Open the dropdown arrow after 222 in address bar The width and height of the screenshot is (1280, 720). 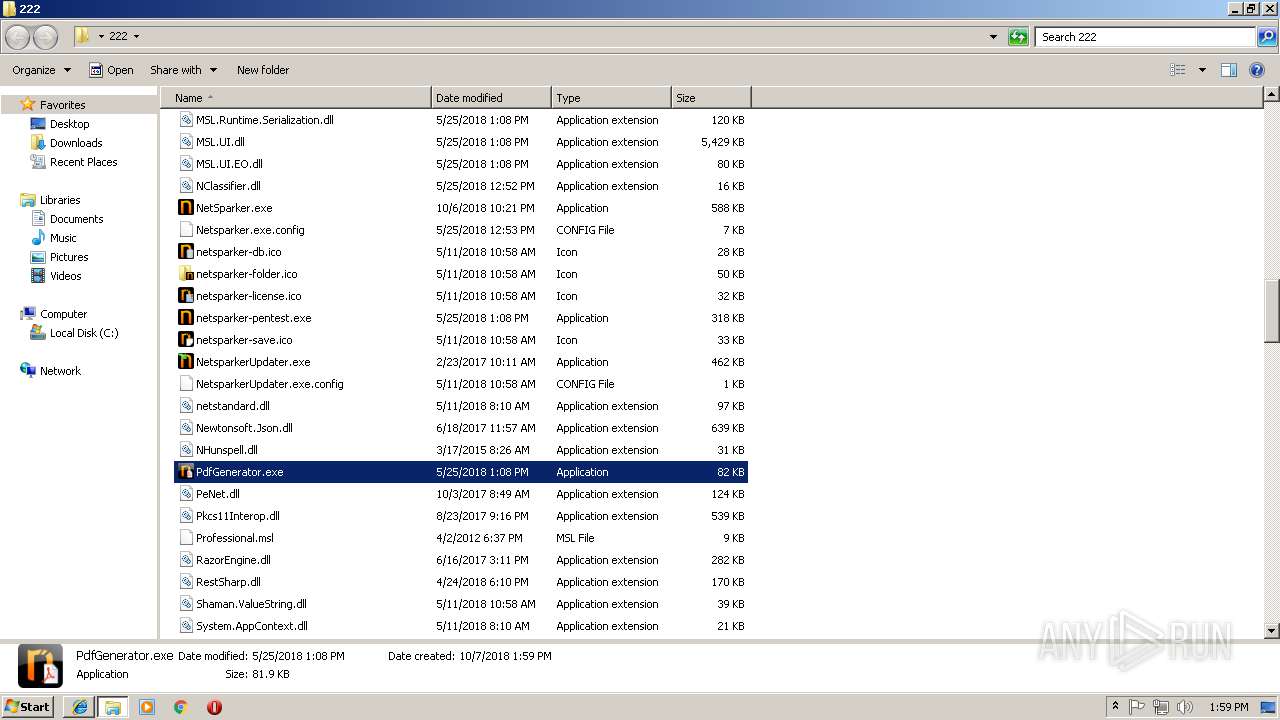click(136, 37)
